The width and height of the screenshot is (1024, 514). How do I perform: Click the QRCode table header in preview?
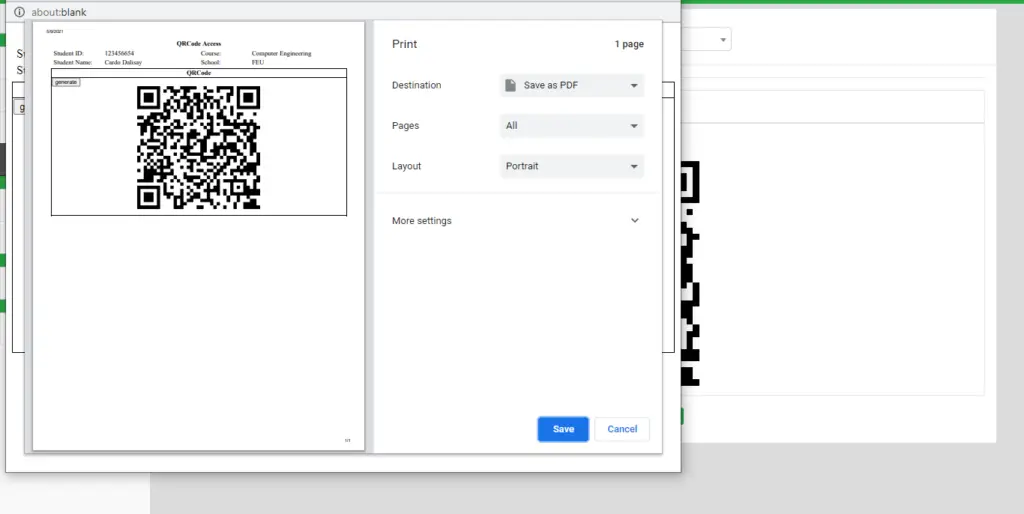[199, 72]
